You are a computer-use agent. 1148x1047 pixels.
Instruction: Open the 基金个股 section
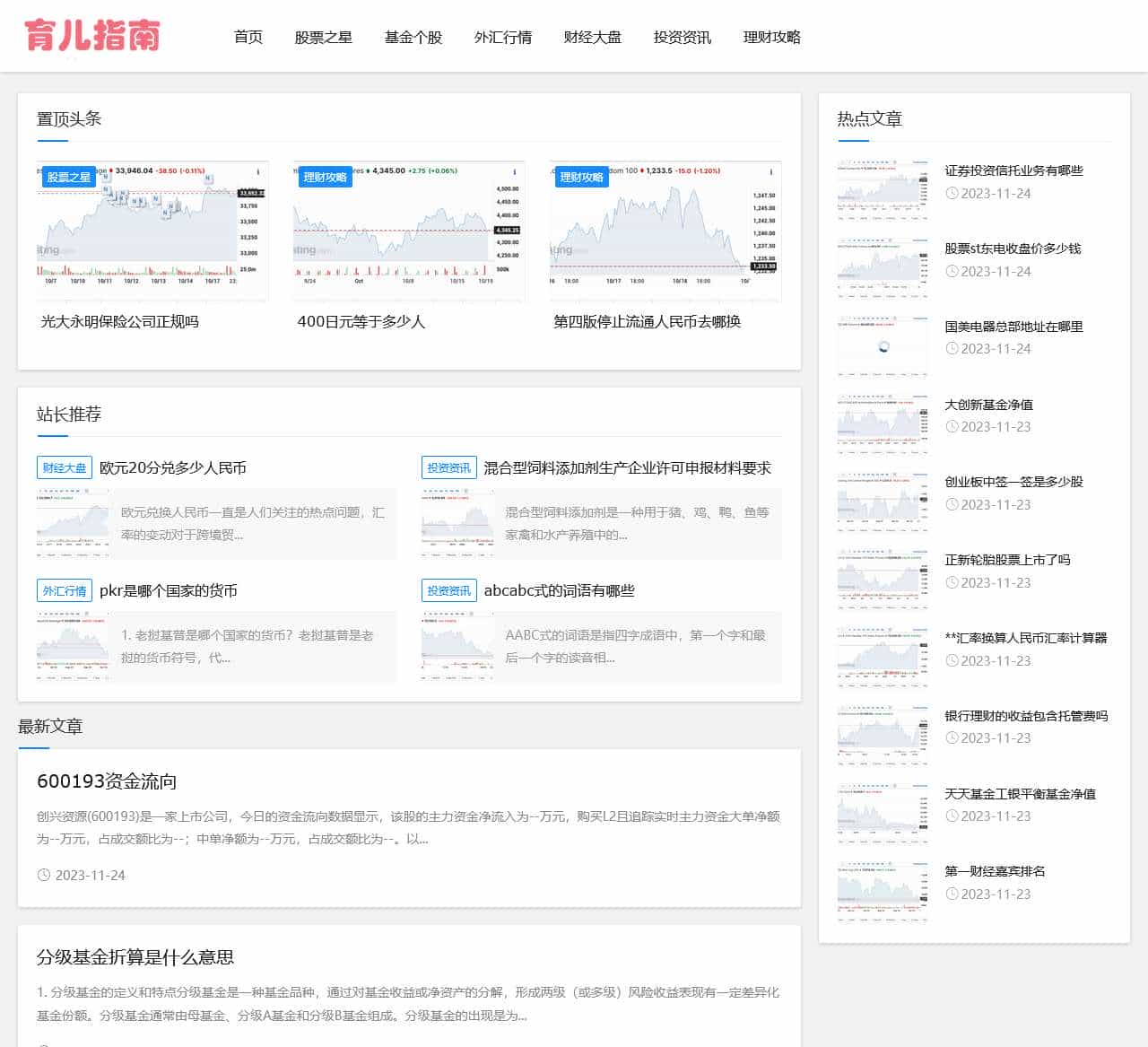pyautogui.click(x=413, y=37)
